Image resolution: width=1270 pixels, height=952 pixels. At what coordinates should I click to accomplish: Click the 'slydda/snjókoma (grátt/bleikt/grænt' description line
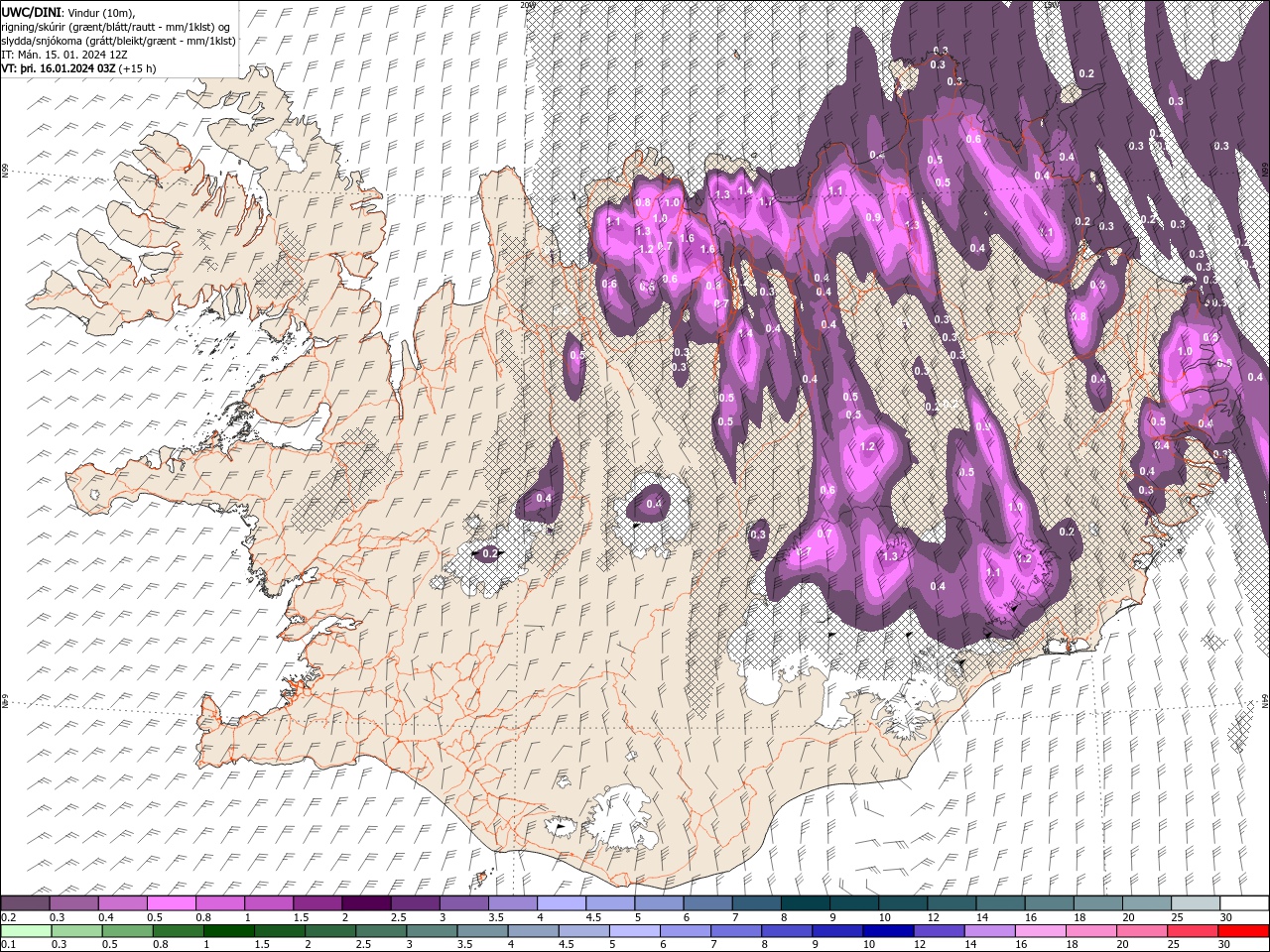pos(119,41)
